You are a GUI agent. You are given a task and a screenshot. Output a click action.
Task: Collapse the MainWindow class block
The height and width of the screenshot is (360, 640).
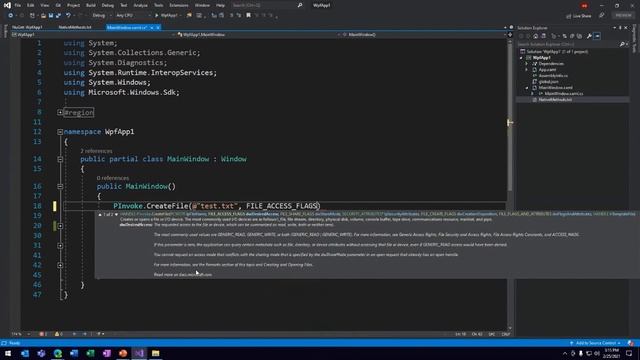coord(60,159)
